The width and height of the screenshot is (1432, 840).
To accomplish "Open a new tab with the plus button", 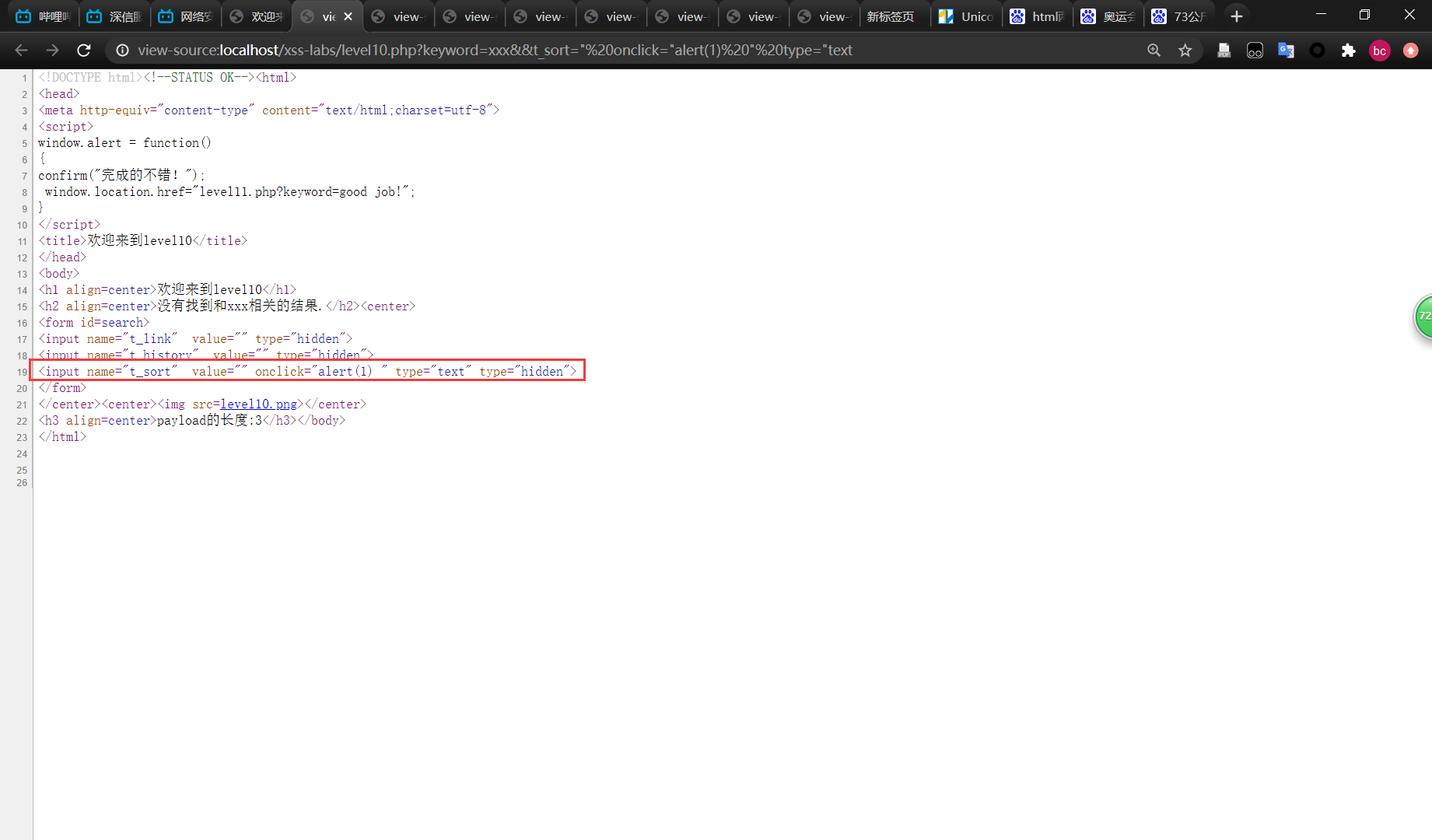I will [x=1236, y=16].
